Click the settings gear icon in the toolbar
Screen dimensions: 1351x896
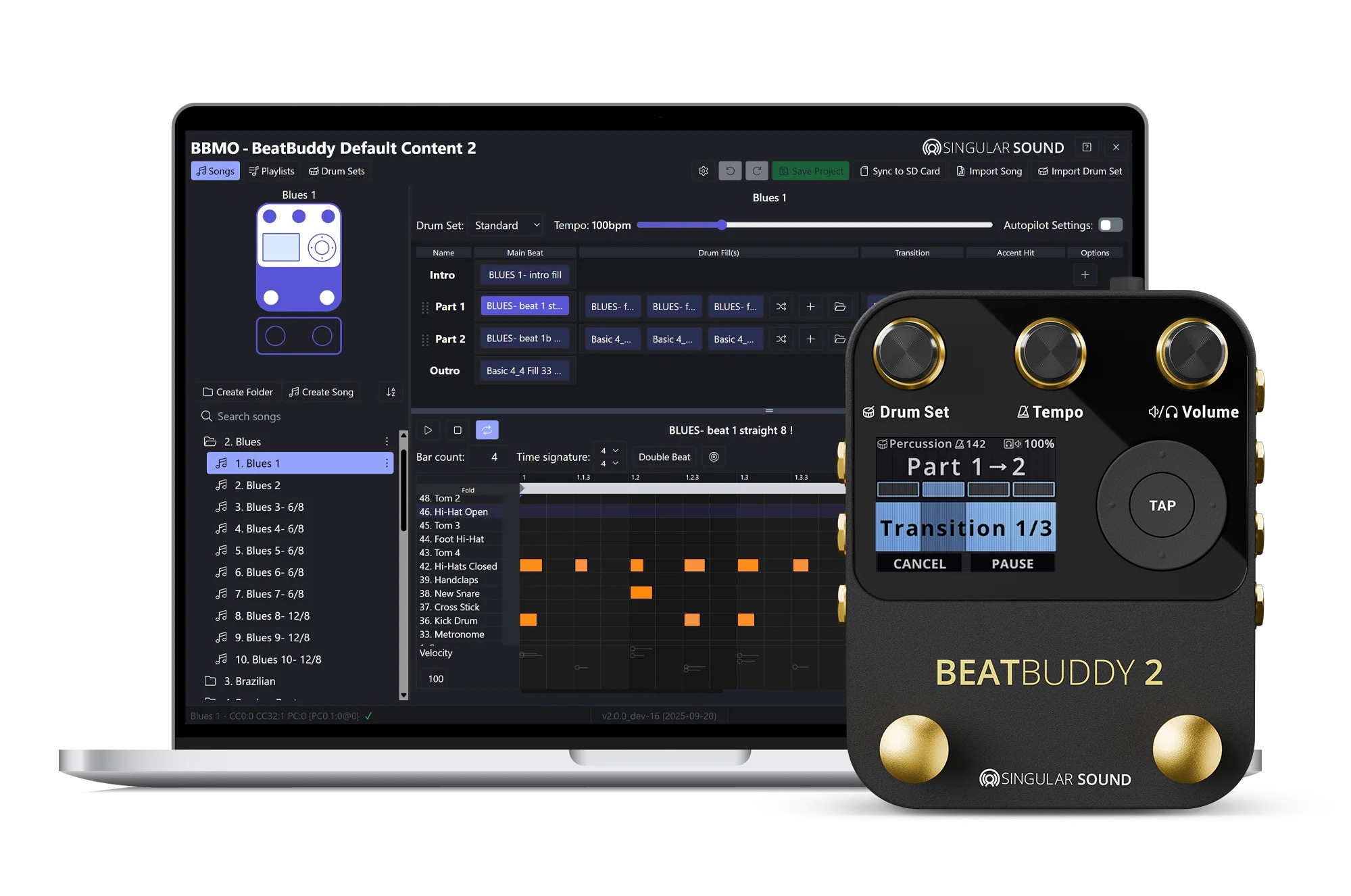pos(703,171)
